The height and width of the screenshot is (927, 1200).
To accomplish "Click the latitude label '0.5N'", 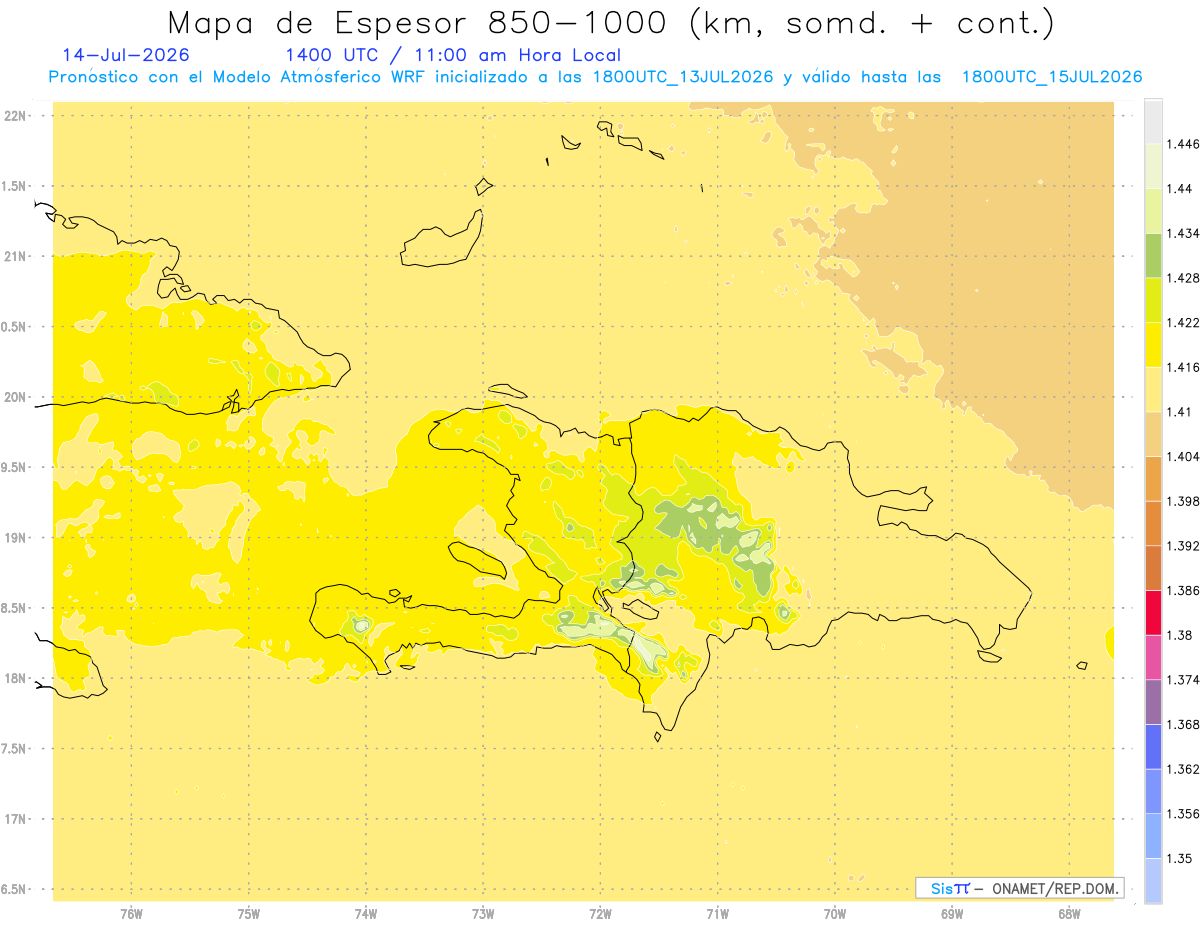I will (x=15, y=327).
